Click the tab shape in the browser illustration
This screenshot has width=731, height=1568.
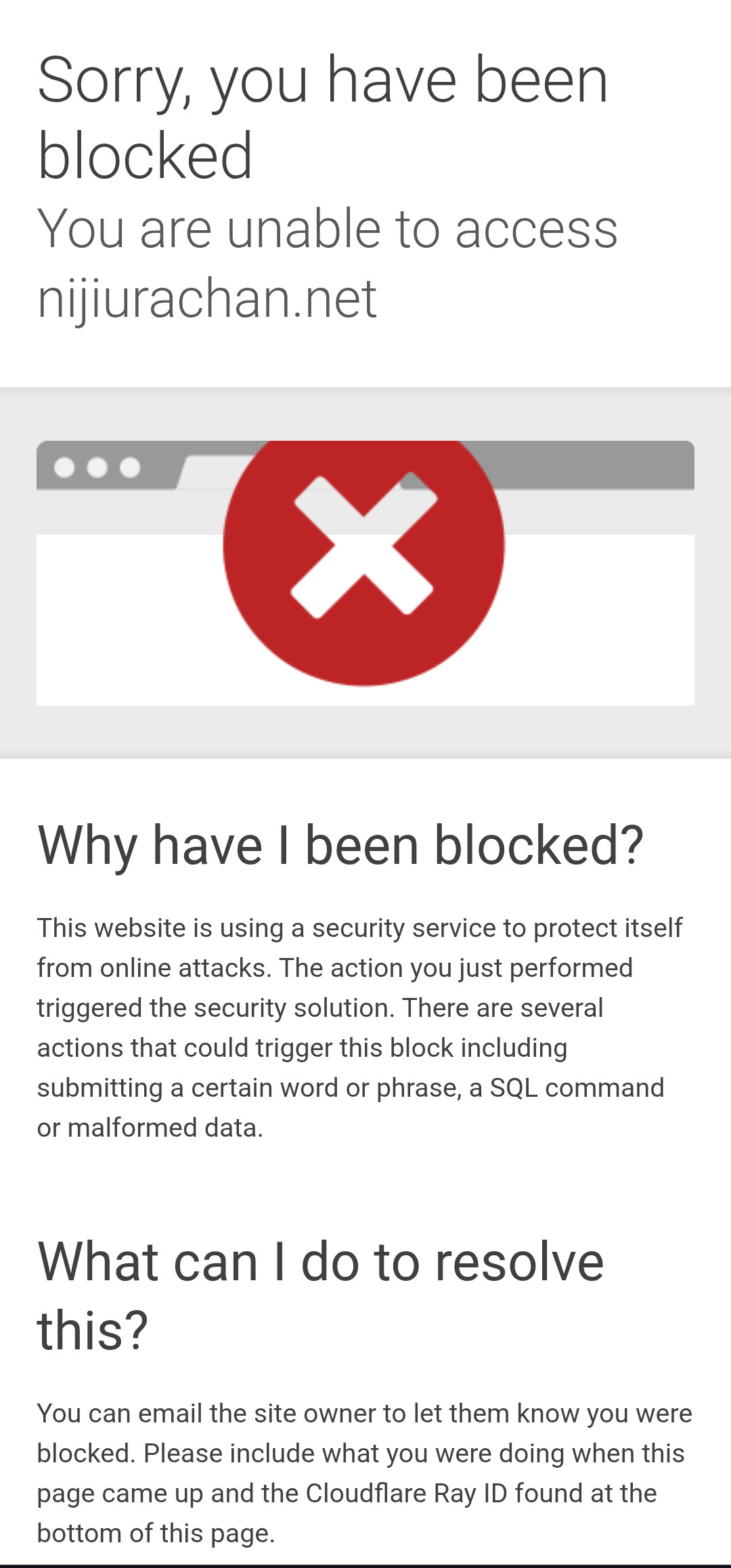[x=203, y=472]
